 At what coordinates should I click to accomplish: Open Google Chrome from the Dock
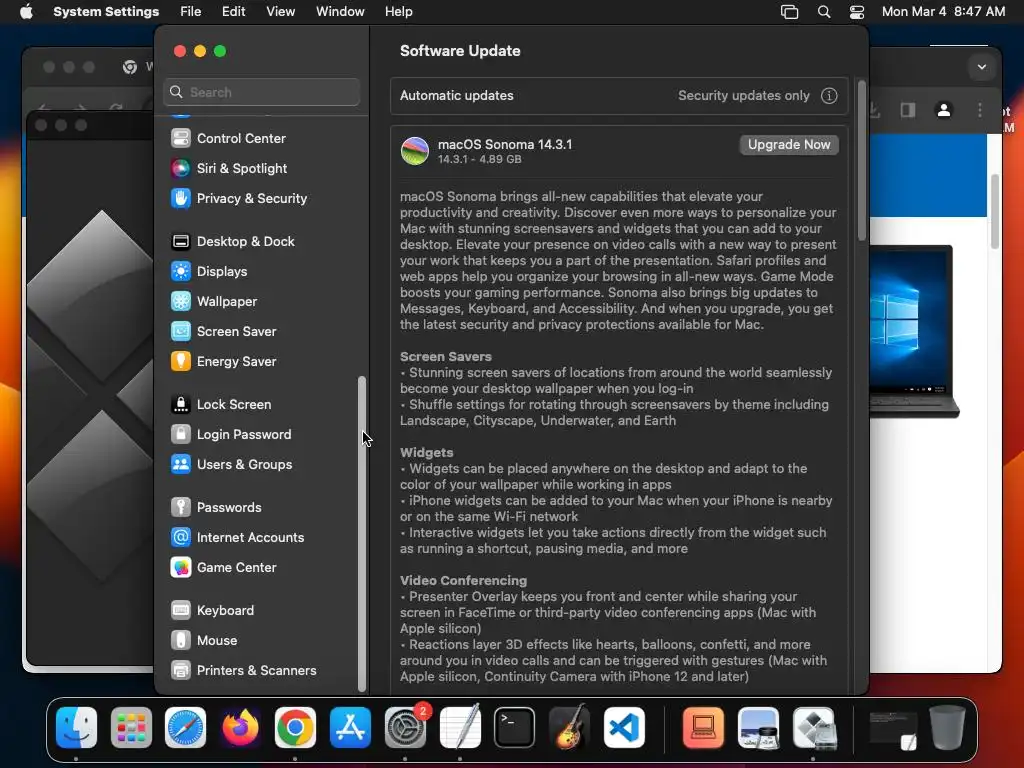[x=295, y=728]
